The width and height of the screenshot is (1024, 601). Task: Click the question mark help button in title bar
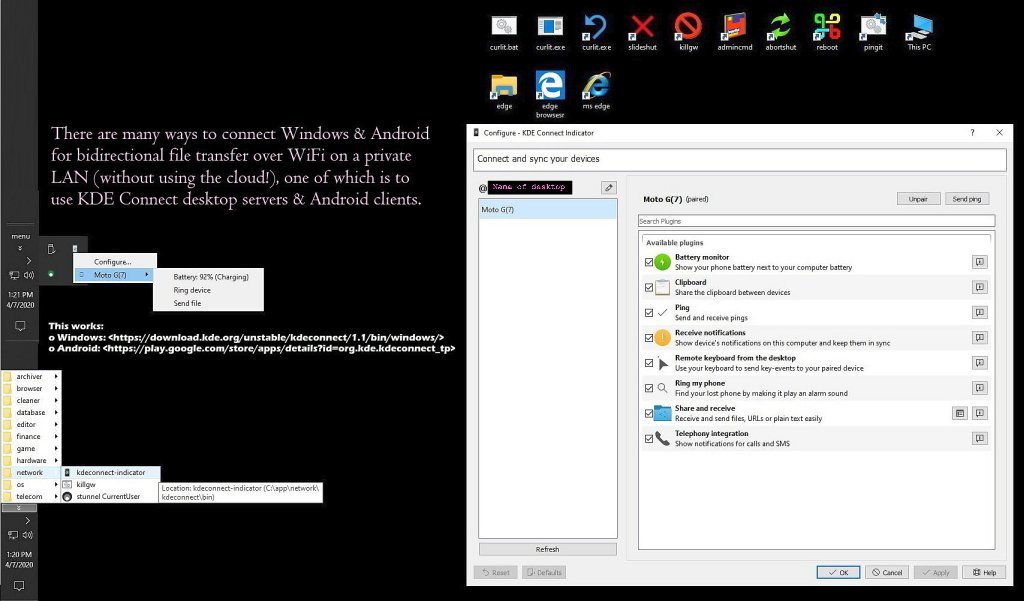(x=972, y=133)
